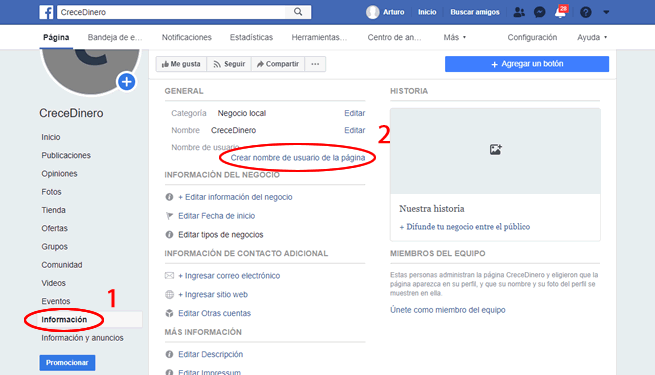The width and height of the screenshot is (655, 375).
Task: Open Opiniones in the sidebar
Action: pos(59,174)
